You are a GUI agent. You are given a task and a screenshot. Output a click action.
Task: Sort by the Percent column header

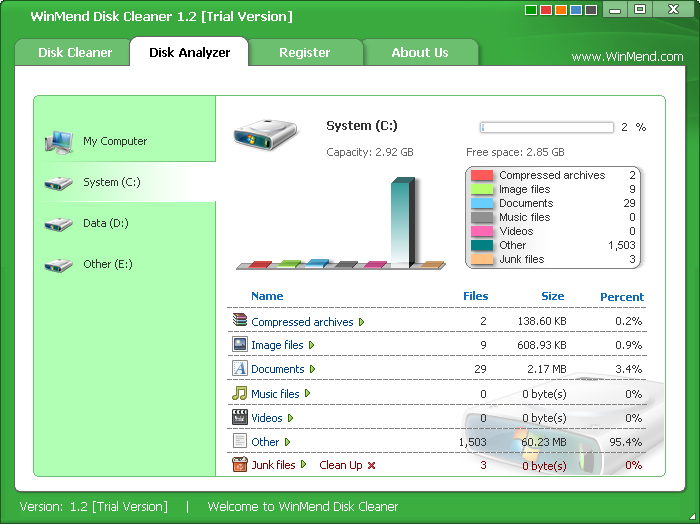(622, 297)
